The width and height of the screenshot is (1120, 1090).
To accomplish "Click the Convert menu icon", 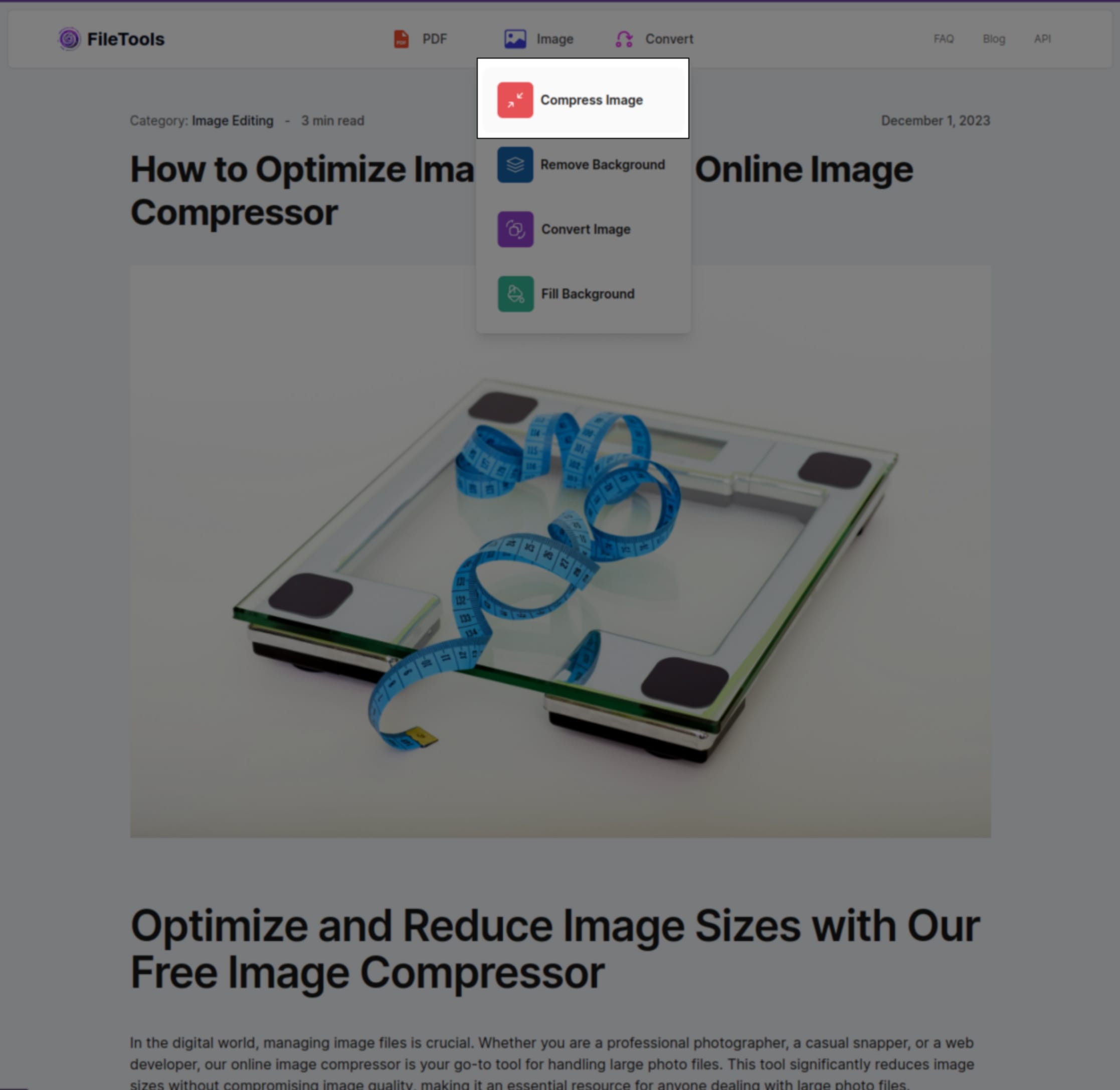I will (624, 38).
